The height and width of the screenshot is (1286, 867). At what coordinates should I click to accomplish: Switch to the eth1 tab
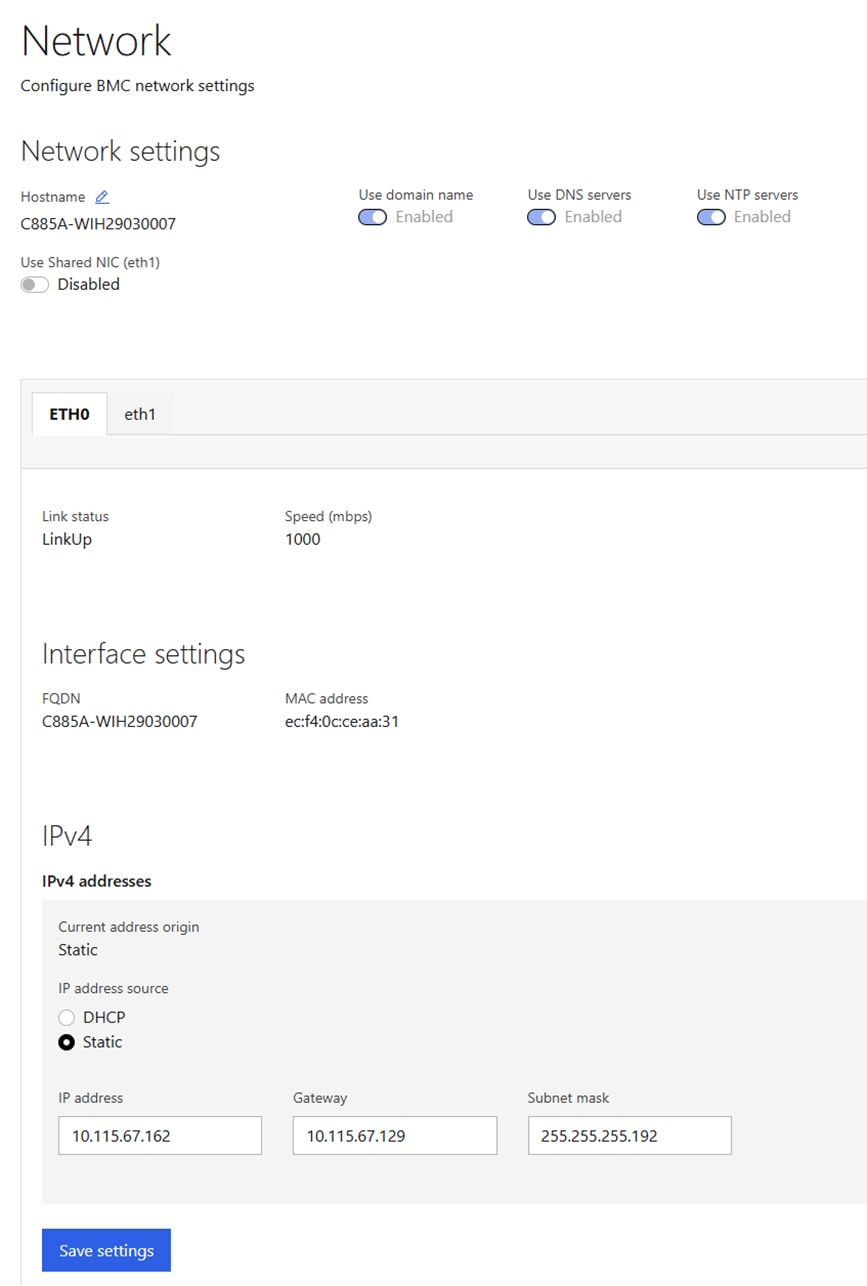(140, 414)
